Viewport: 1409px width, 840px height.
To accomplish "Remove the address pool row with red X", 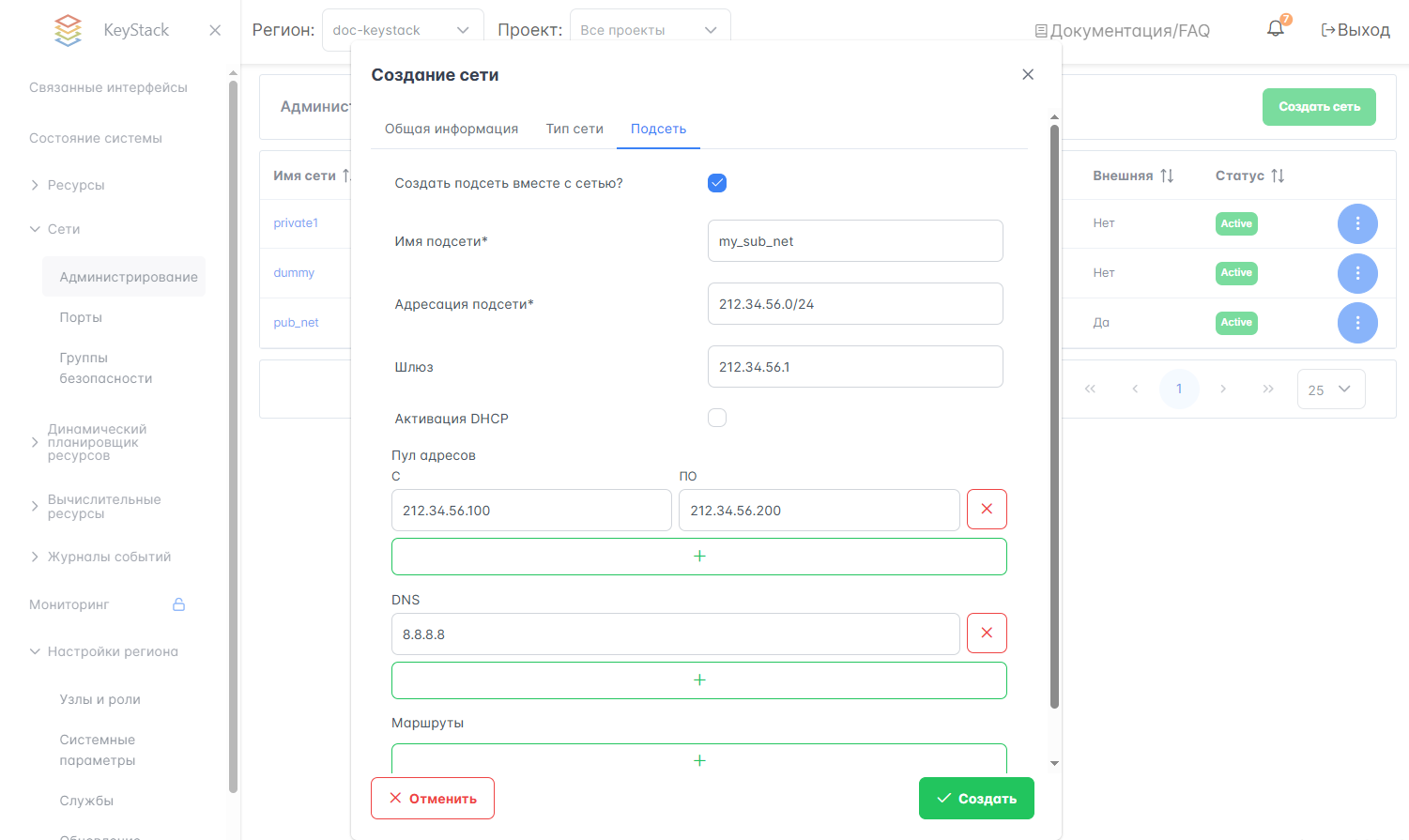I will coord(987,509).
